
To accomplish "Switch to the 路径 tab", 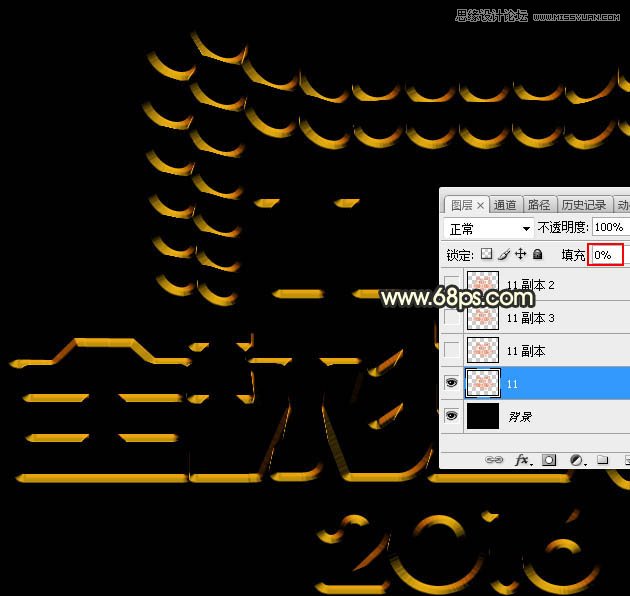I will (x=539, y=205).
